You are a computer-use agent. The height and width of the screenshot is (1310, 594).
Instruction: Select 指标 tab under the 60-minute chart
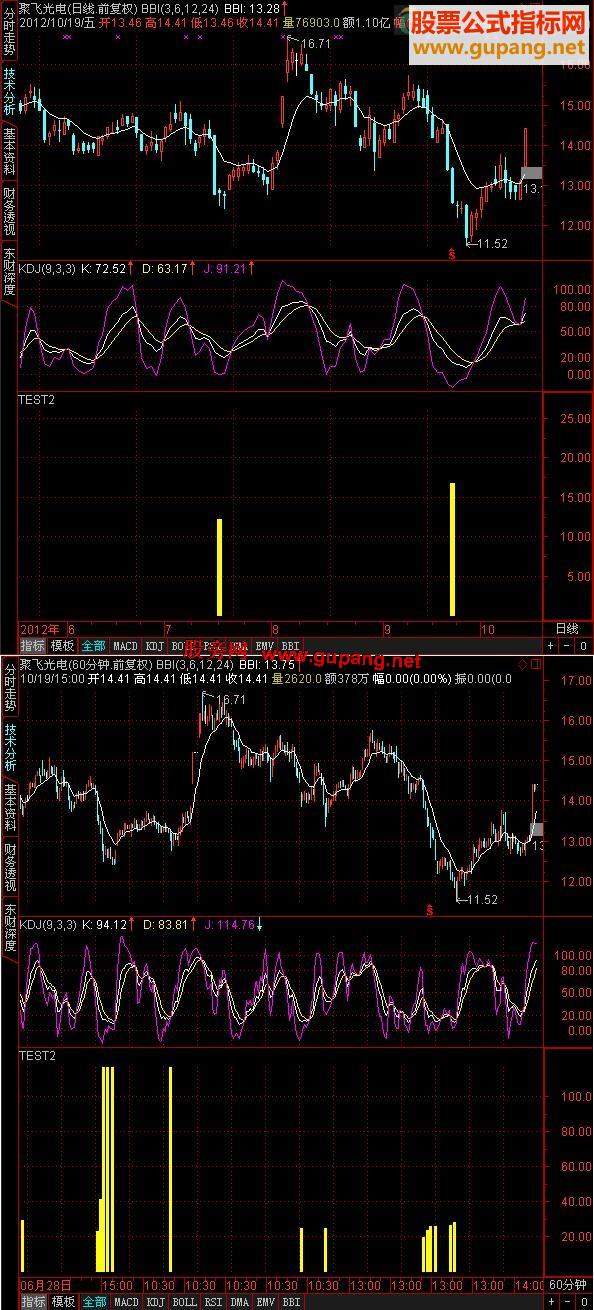tap(33, 1302)
